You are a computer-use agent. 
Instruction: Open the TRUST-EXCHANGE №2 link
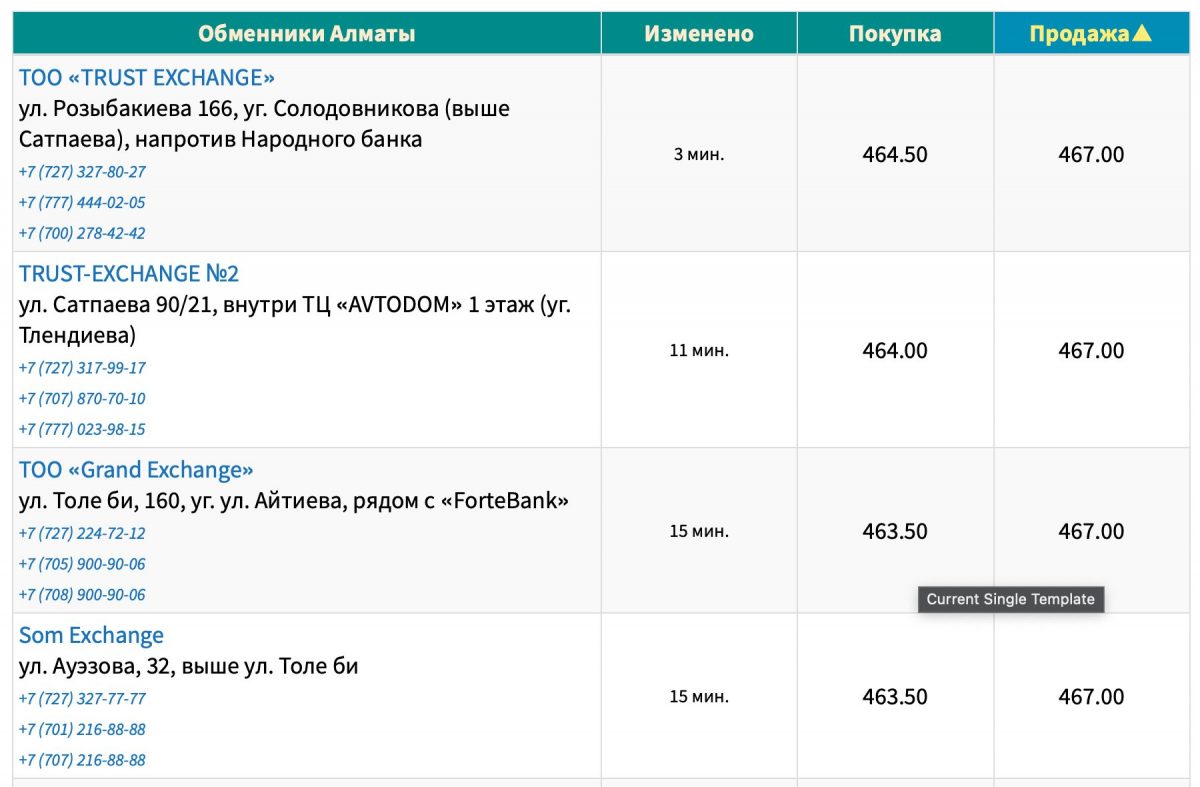(129, 273)
